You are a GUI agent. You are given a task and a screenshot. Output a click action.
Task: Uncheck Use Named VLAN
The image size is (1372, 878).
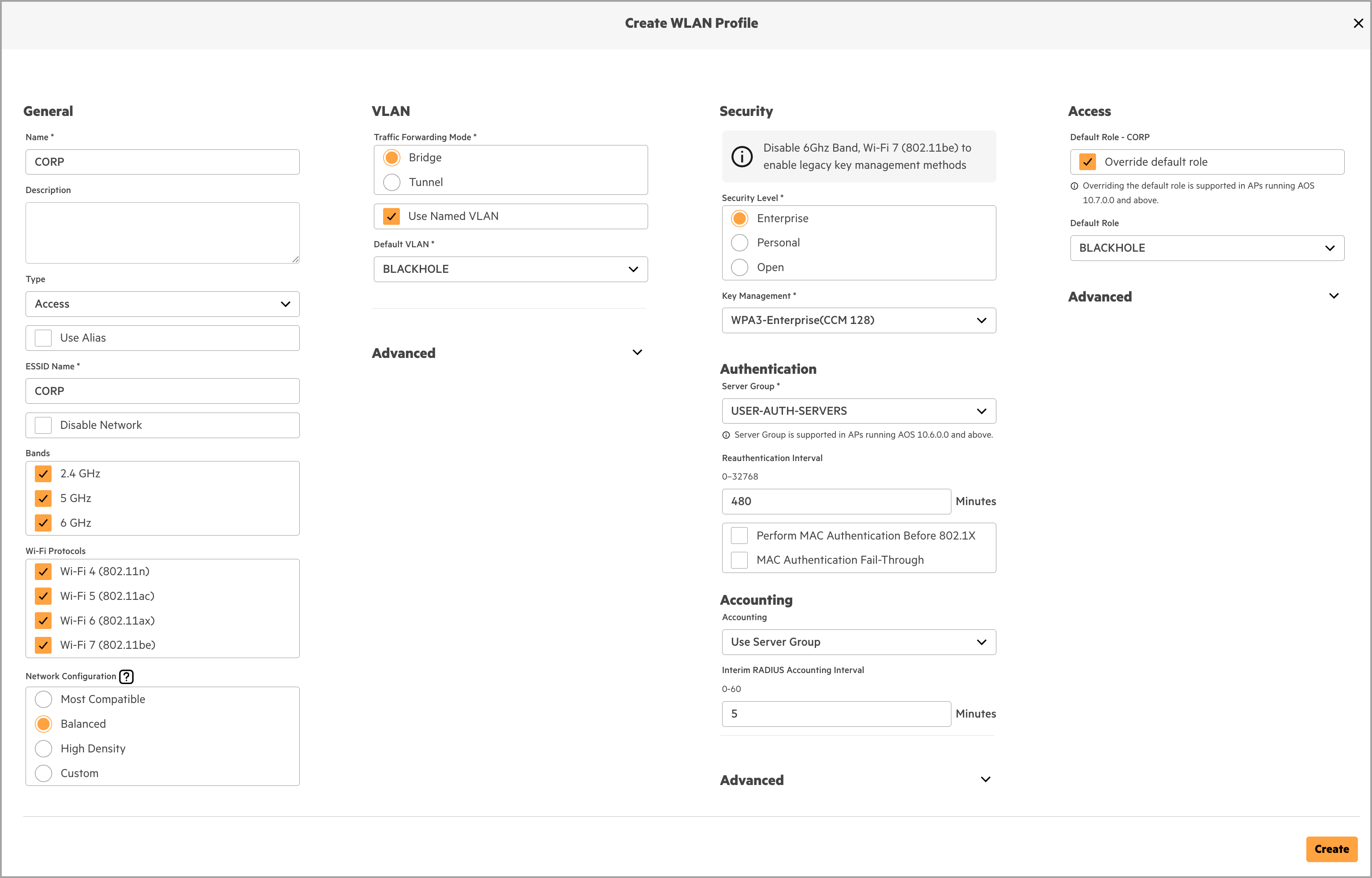pyautogui.click(x=391, y=216)
